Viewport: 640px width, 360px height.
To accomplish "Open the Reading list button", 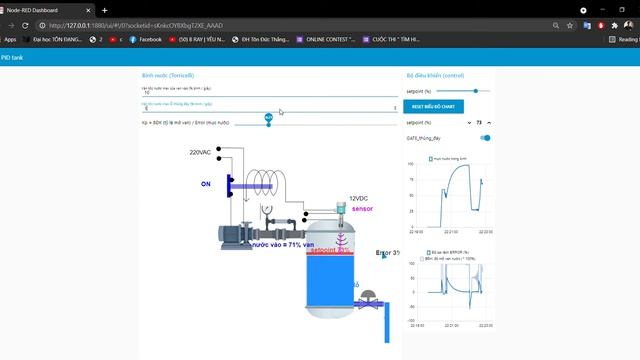I will (x=624, y=40).
